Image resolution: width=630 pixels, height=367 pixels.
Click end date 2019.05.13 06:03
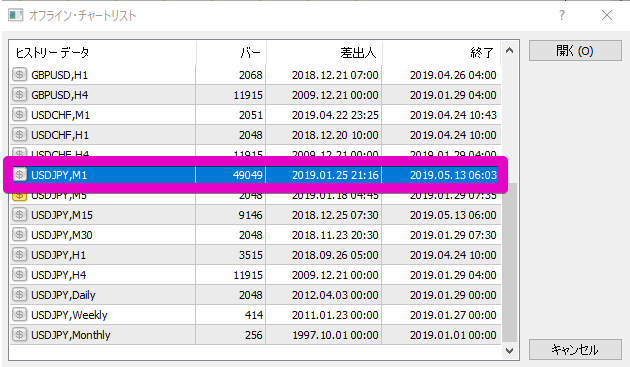453,175
